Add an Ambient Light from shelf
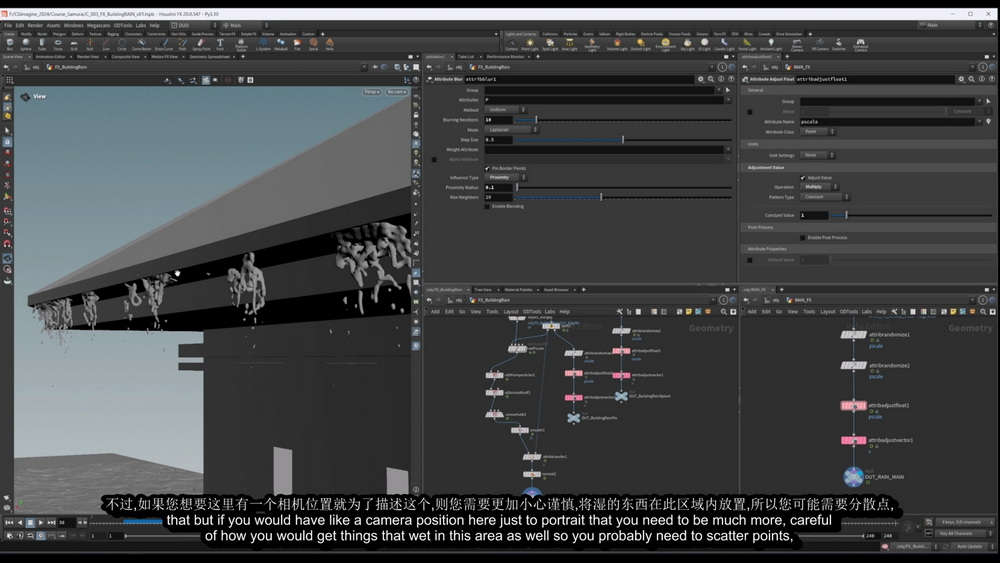 pyautogui.click(x=770, y=44)
